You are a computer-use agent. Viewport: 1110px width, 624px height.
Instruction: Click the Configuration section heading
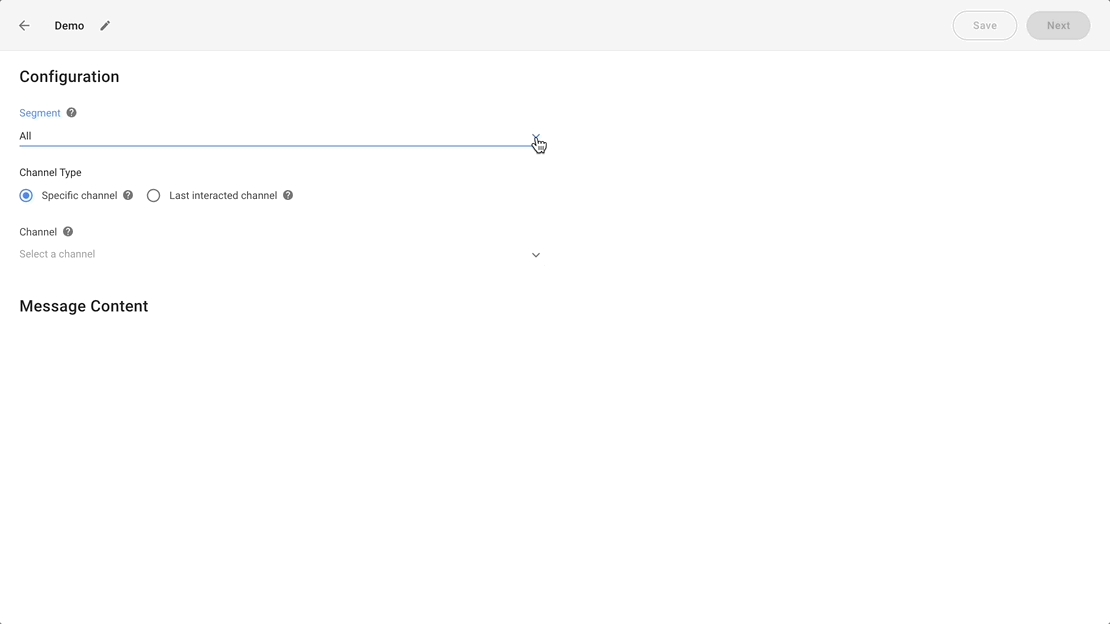point(69,77)
